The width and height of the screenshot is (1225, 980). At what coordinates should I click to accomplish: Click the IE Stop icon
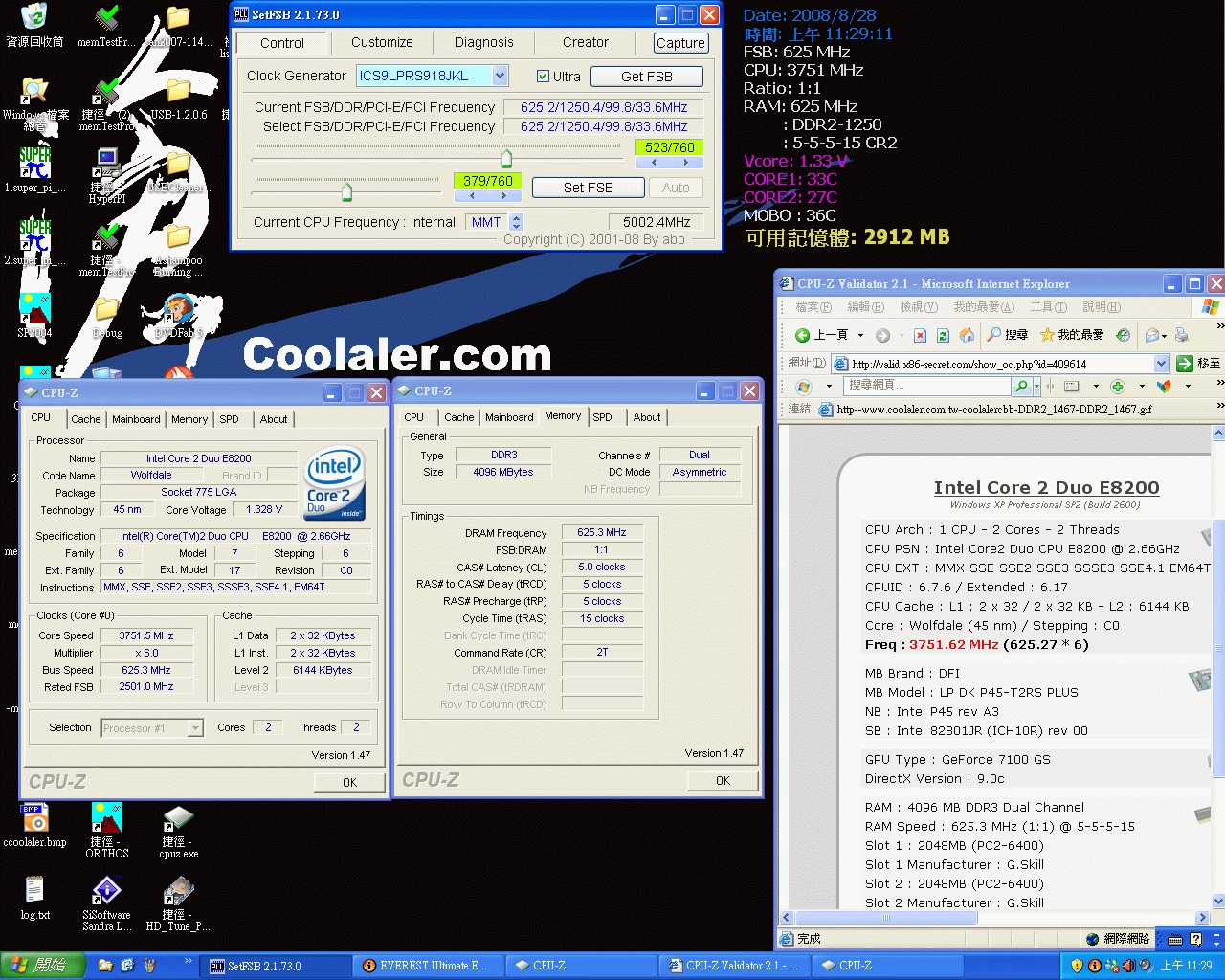pos(920,335)
